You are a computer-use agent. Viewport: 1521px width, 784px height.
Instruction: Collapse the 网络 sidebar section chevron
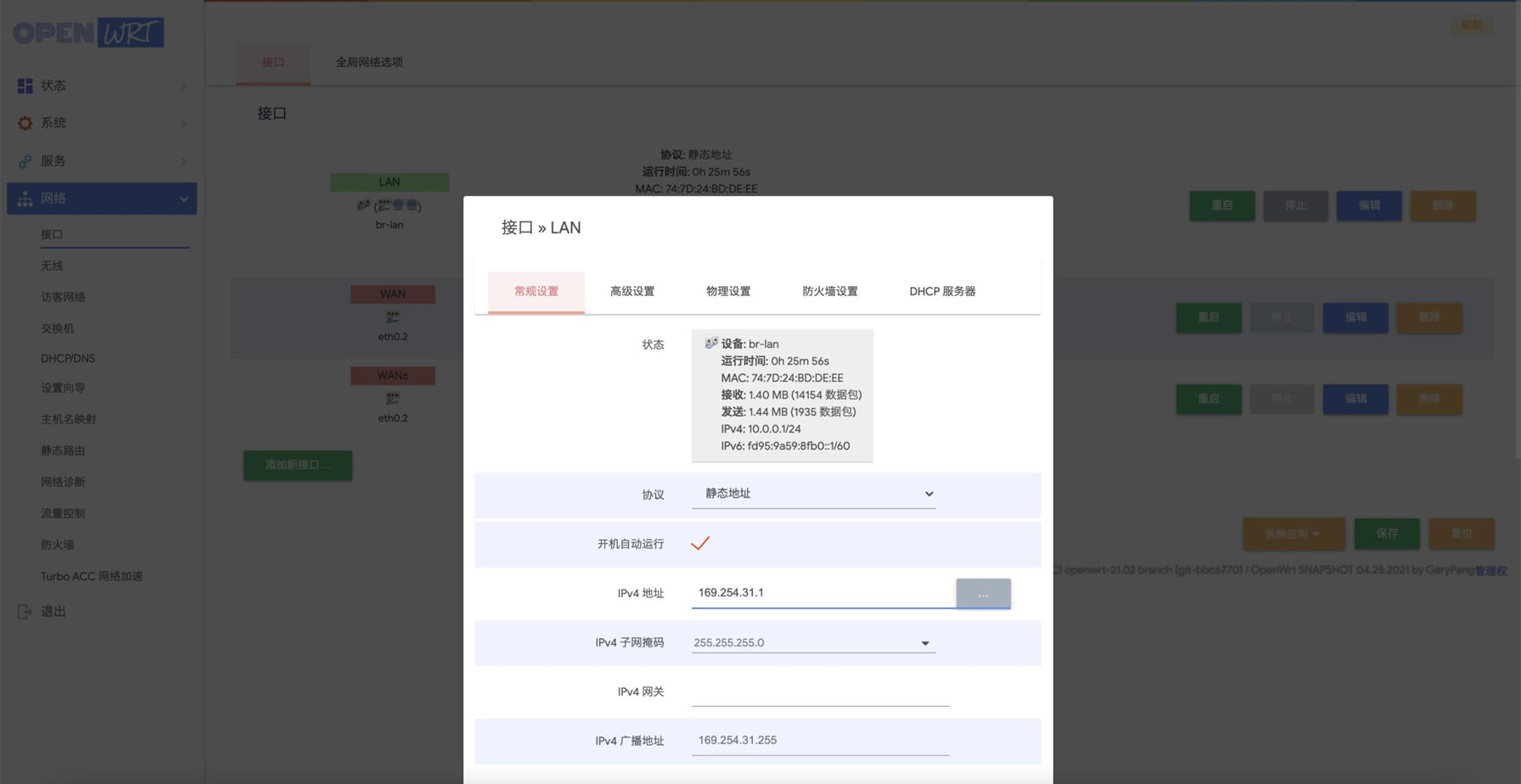[x=184, y=199]
